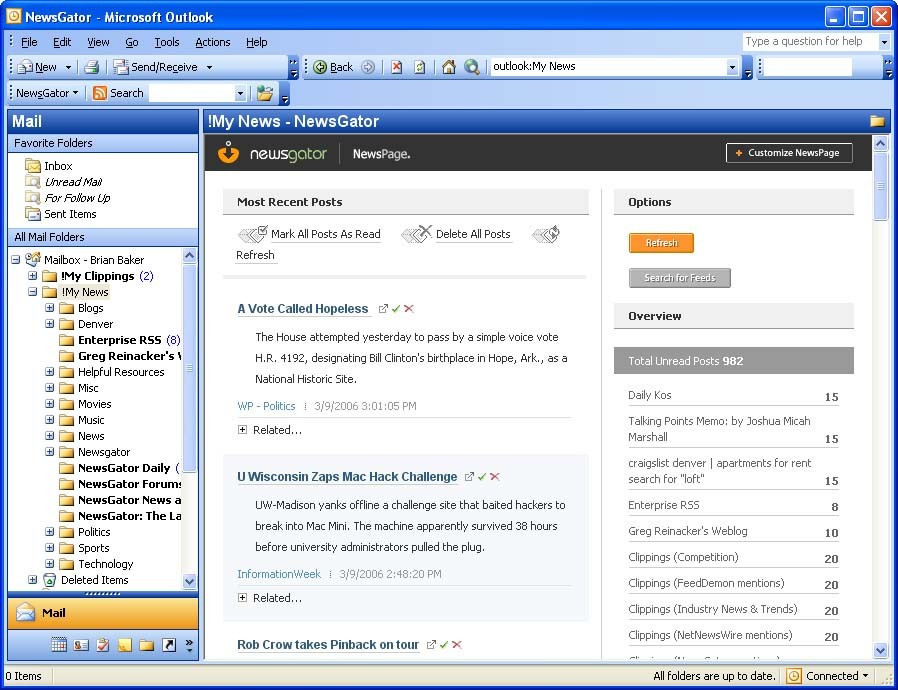Click the folder icon on the NewsGator toolbar
The image size is (898, 690).
click(265, 93)
